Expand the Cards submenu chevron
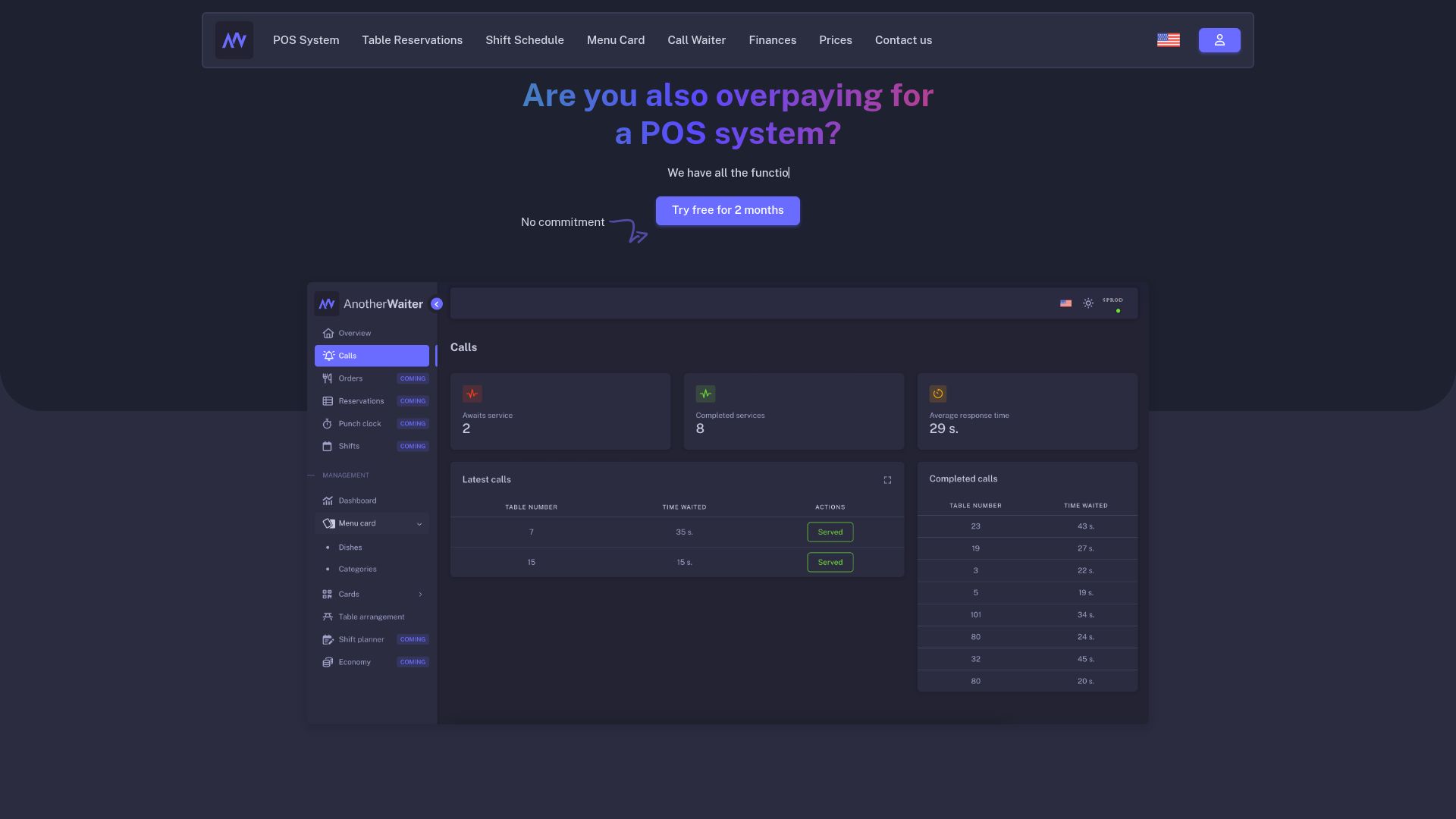The image size is (1456, 819). click(x=420, y=595)
